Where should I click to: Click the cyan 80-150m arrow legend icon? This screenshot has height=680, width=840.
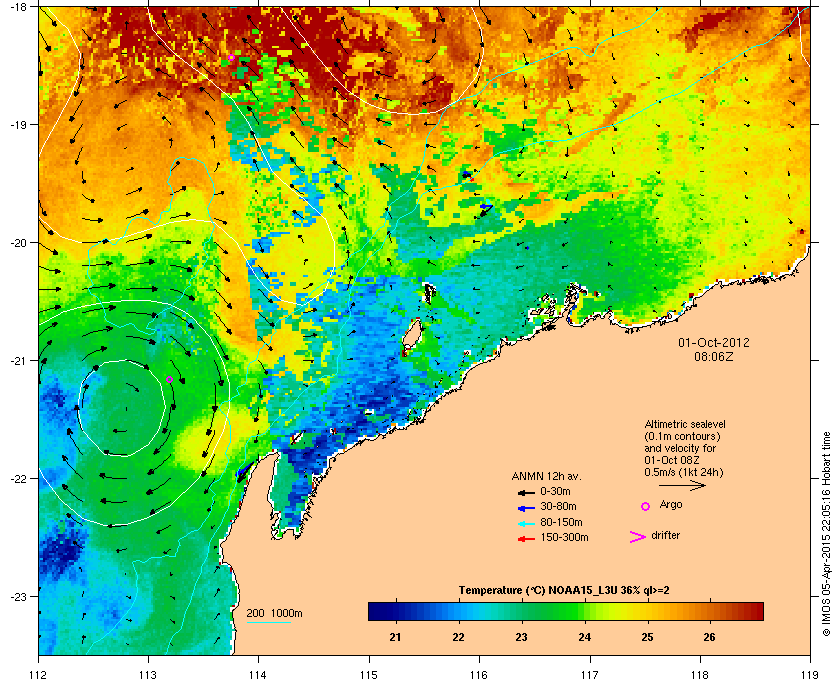click(527, 523)
